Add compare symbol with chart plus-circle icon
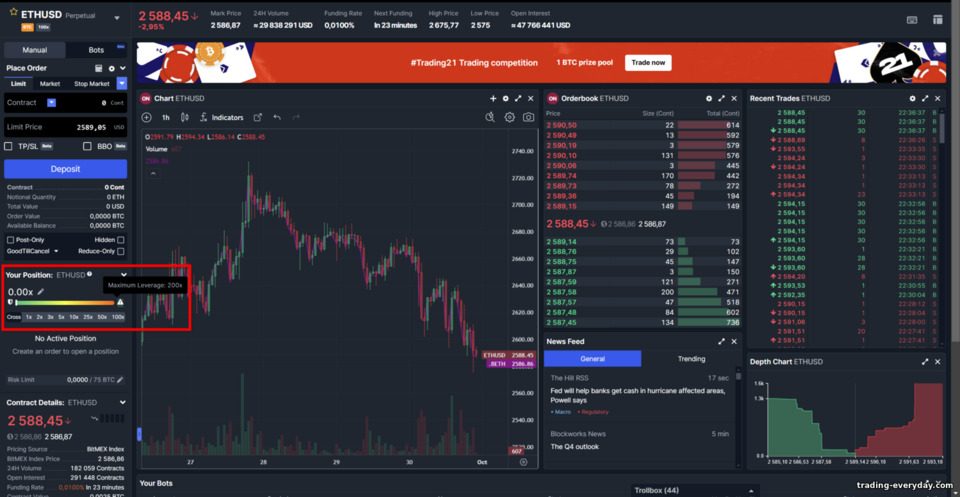The height and width of the screenshot is (497, 960). point(146,118)
